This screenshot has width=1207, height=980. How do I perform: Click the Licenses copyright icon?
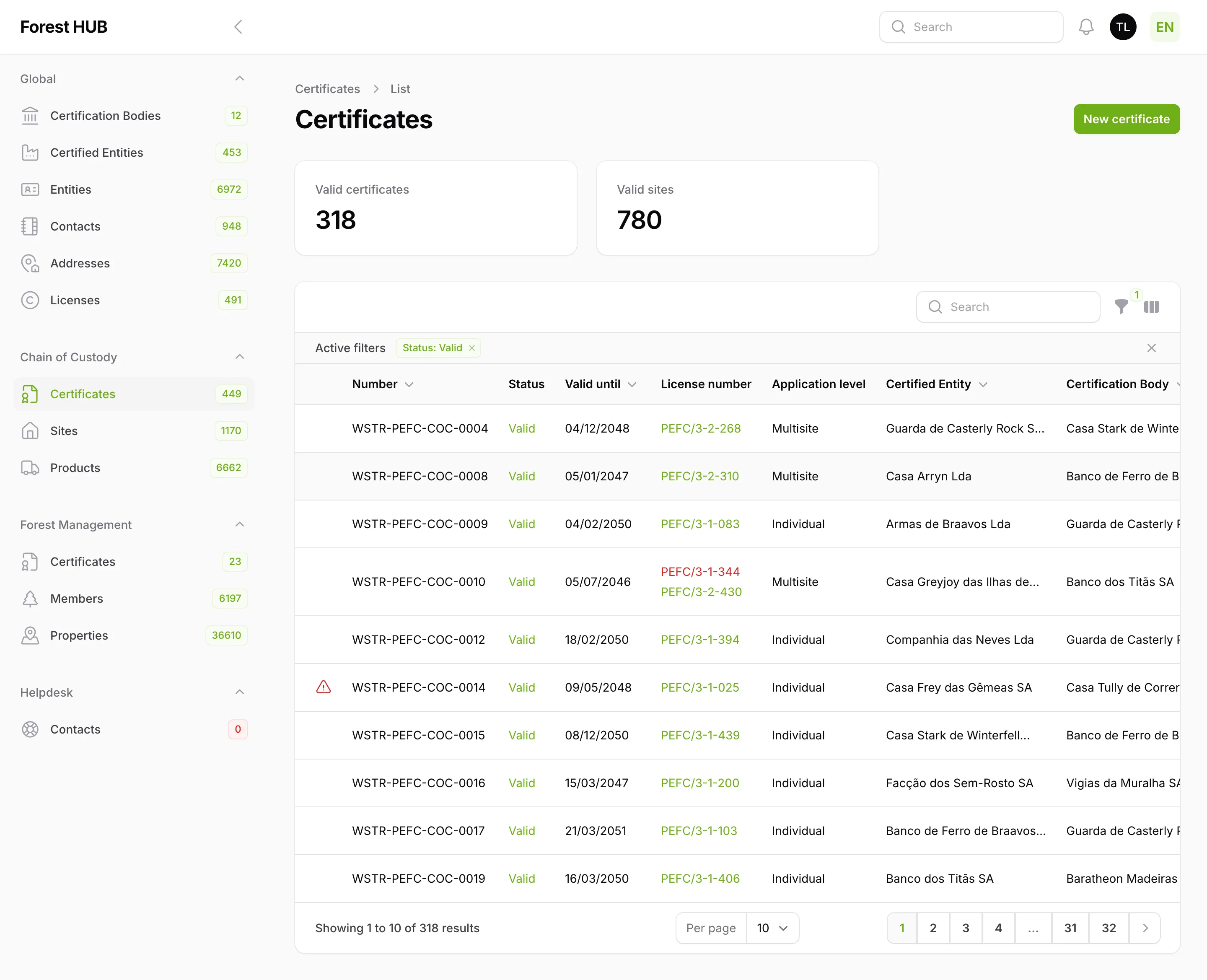pos(30,300)
